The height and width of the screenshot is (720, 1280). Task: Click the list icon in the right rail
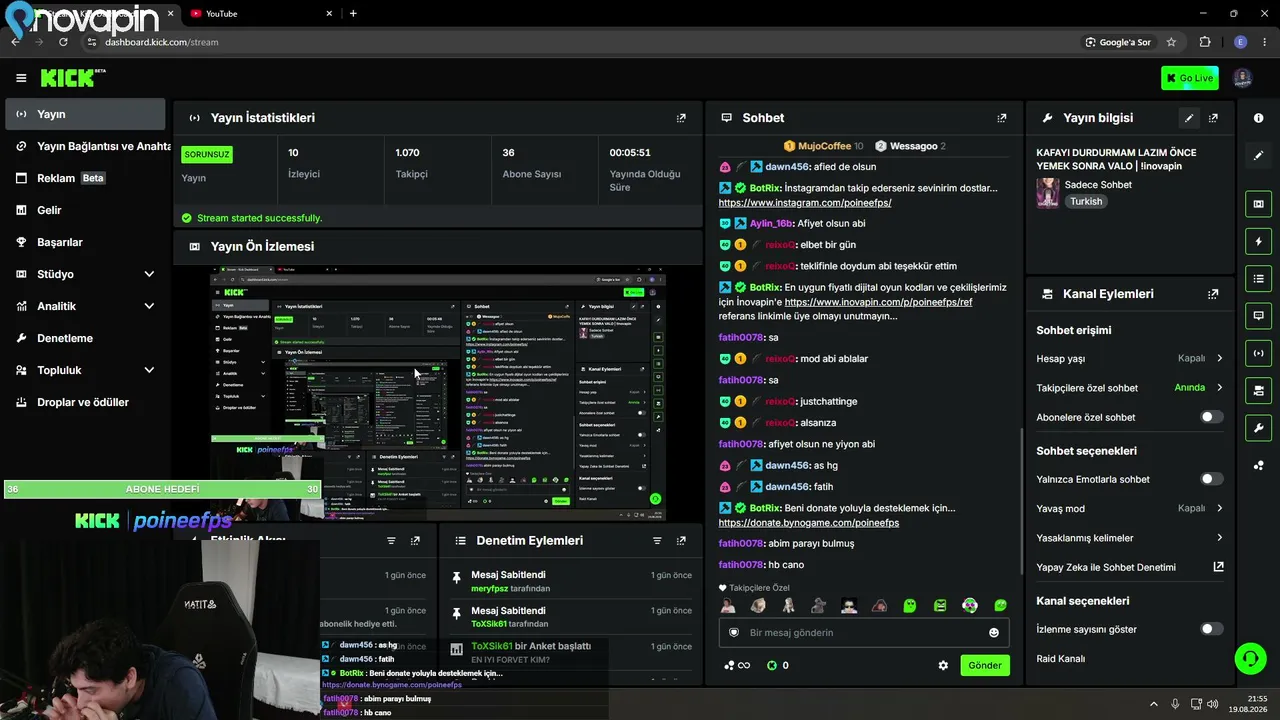[x=1258, y=278]
